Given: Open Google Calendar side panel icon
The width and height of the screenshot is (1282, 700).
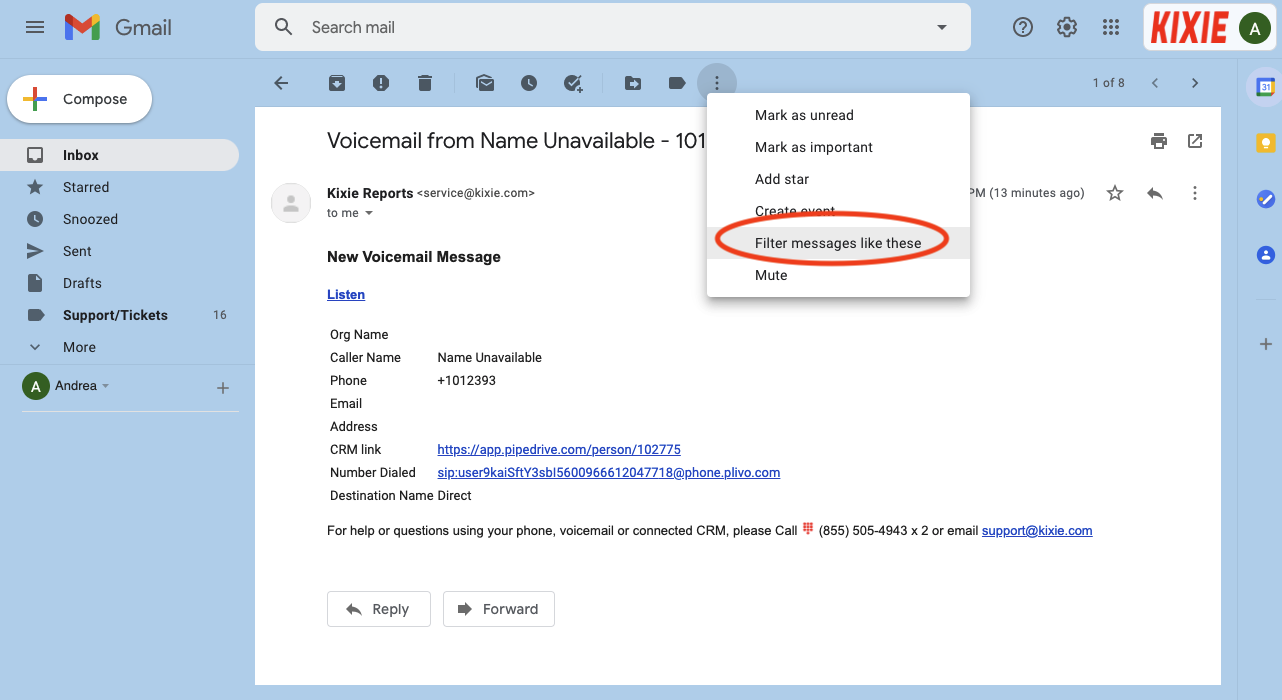Looking at the screenshot, I should point(1265,87).
